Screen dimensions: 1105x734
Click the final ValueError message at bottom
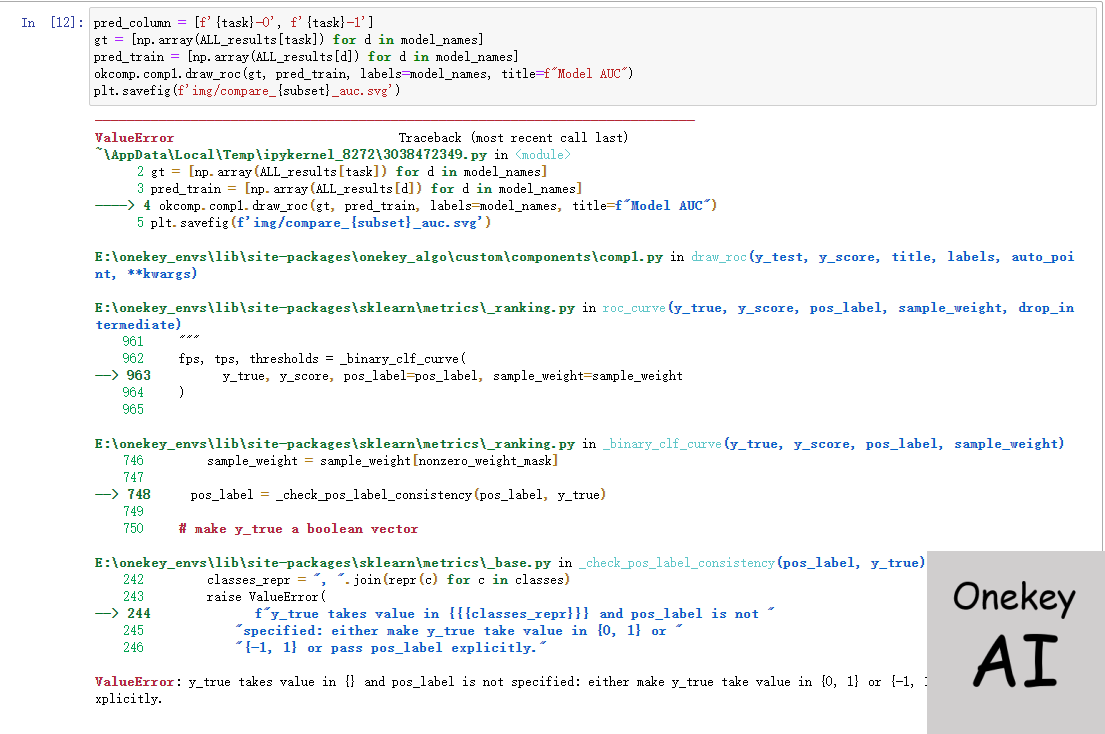[500, 682]
